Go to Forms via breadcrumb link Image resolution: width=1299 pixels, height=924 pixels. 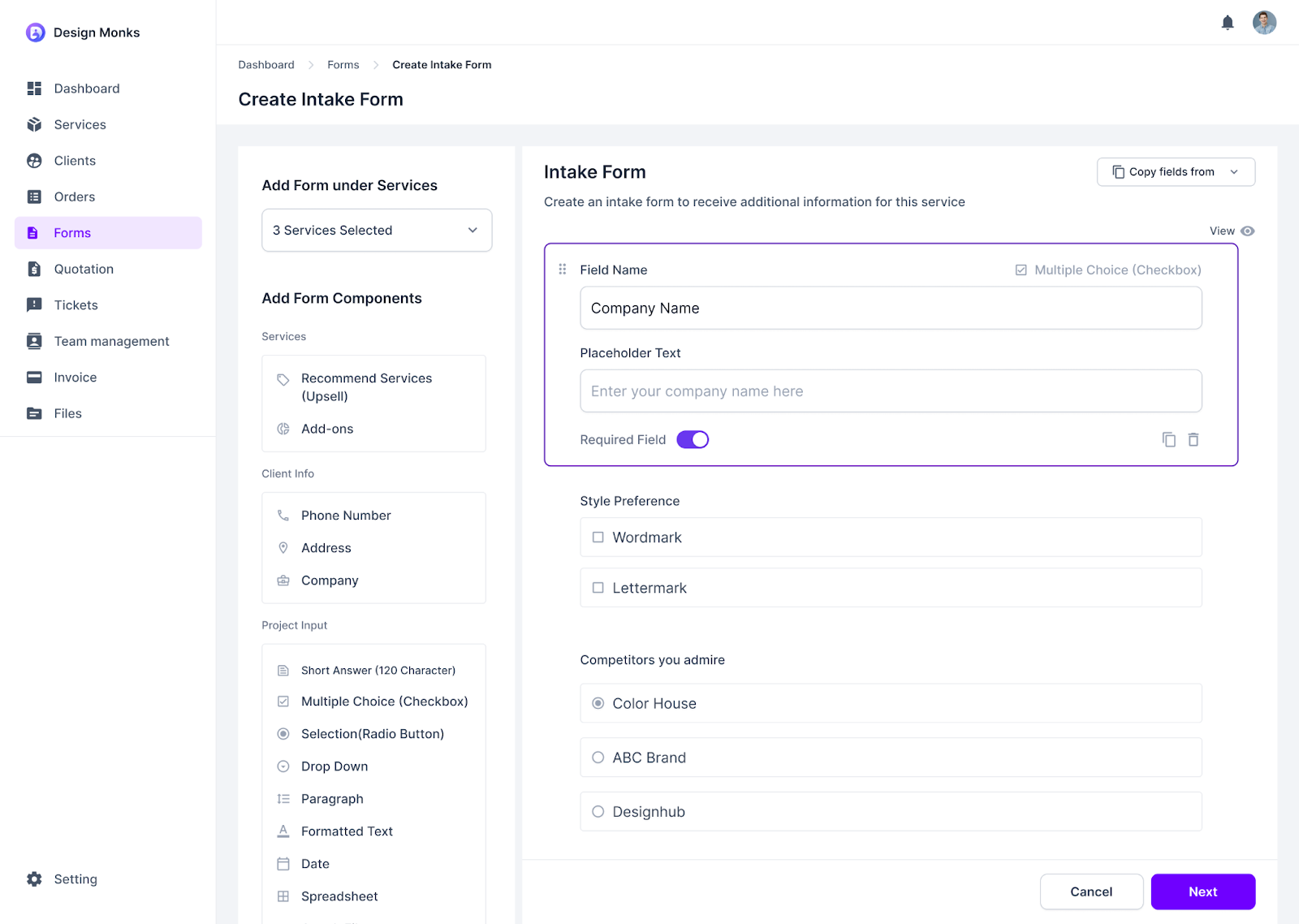coord(343,65)
